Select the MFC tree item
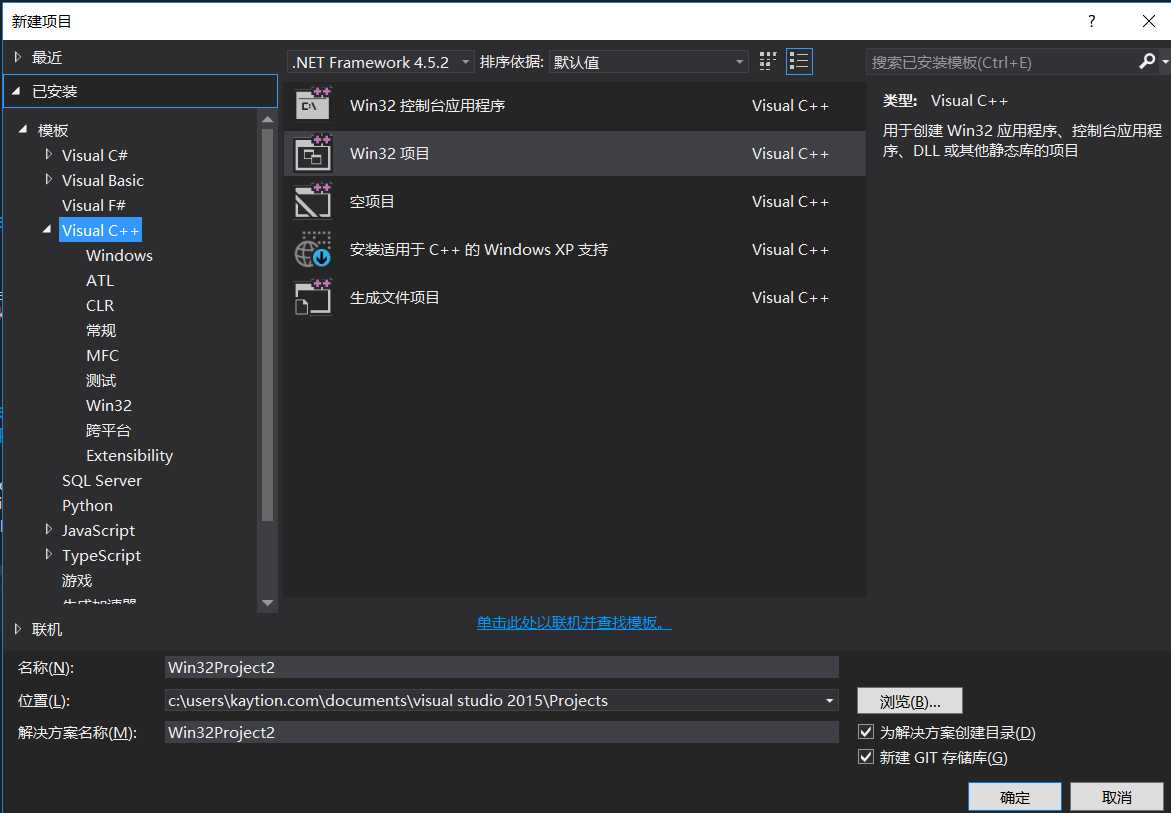This screenshot has height=813, width=1171. (x=102, y=355)
